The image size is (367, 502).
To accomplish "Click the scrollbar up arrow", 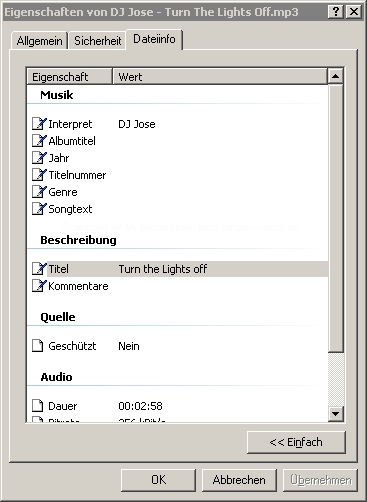I will (x=335, y=76).
